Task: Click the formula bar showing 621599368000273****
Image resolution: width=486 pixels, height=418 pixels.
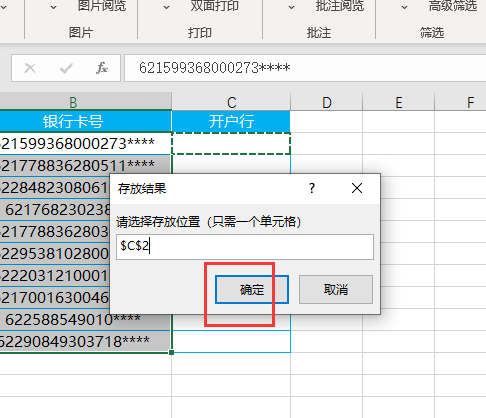Action: pyautogui.click(x=305, y=68)
